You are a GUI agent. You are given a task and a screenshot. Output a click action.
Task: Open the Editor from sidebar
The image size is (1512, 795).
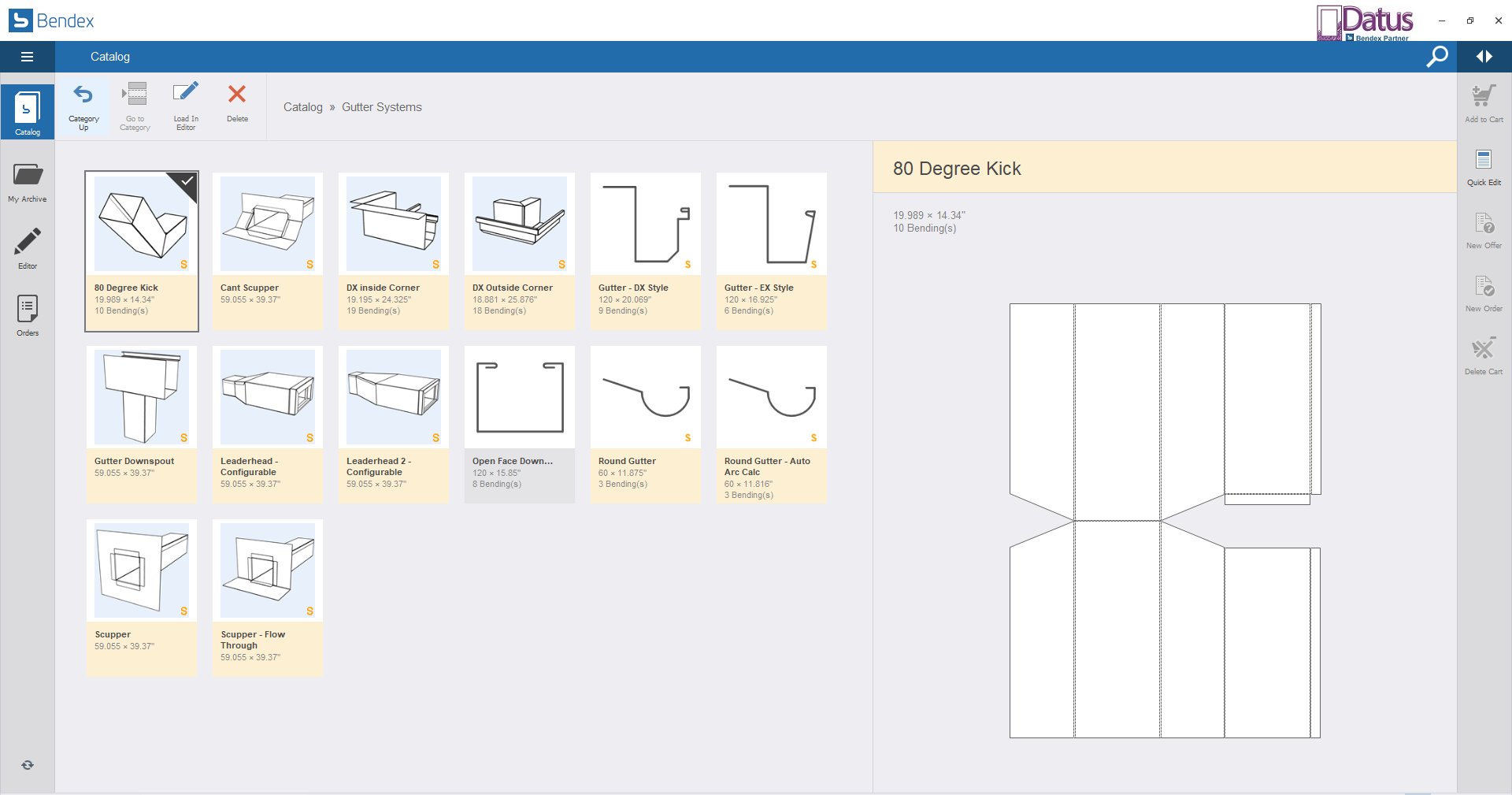[x=28, y=243]
